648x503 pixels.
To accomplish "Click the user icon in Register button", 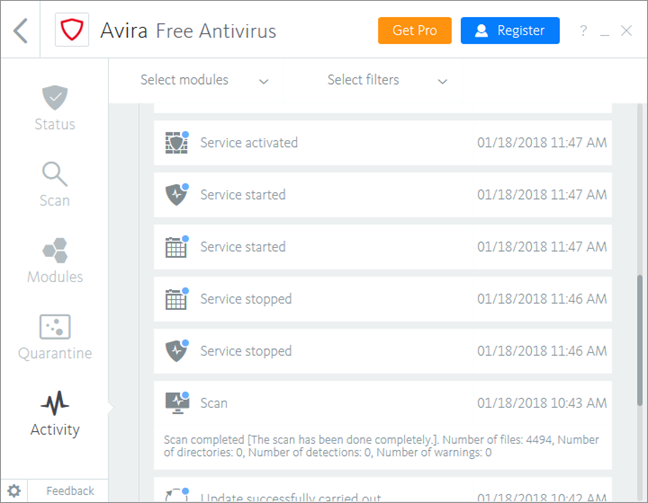I will [x=481, y=31].
